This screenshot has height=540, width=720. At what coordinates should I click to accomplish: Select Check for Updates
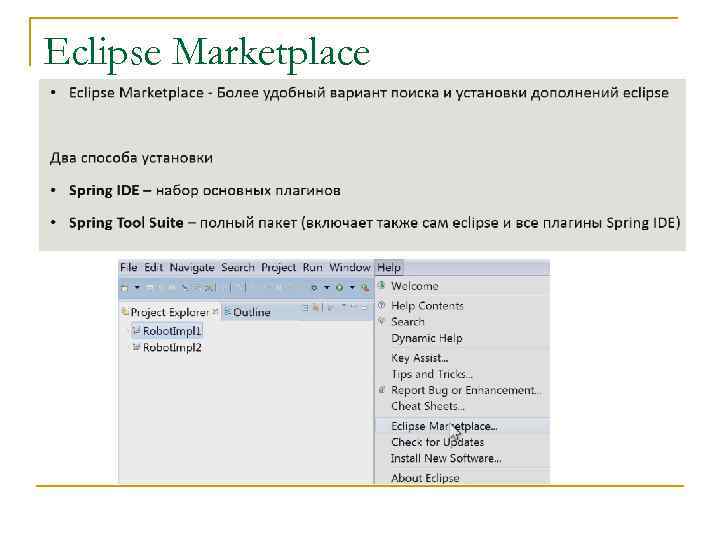[x=462, y=442]
